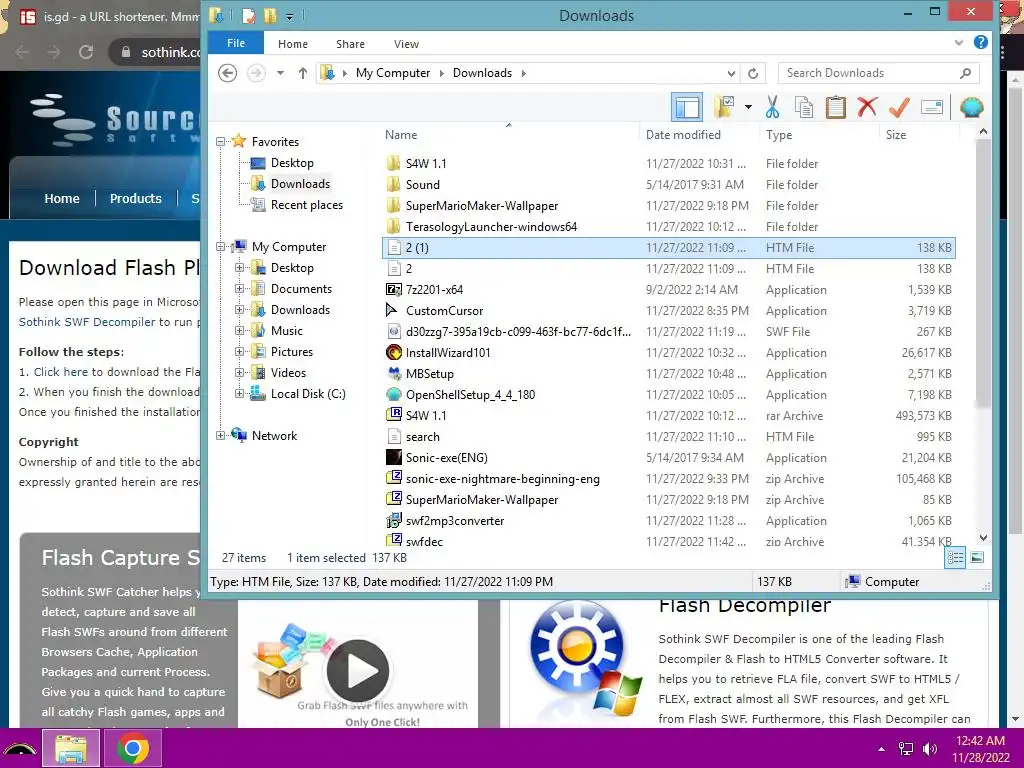
Task: Select the CustomCursor application icon
Action: coord(393,311)
